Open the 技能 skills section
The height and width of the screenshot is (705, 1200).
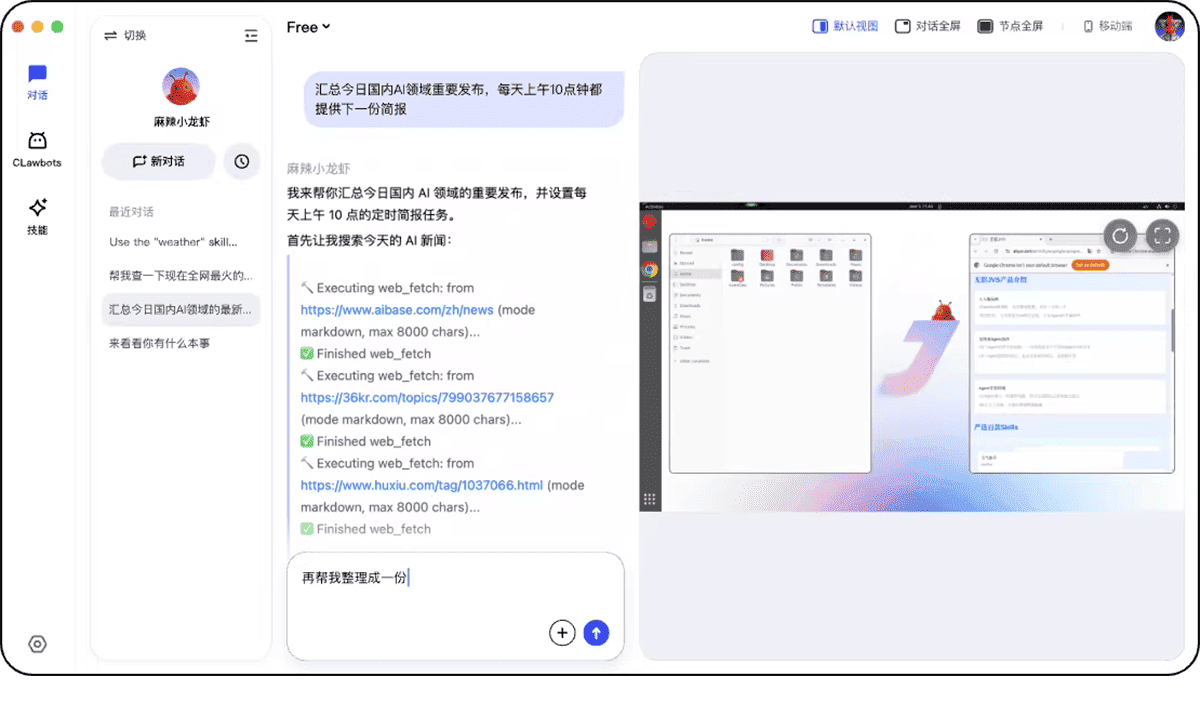click(x=37, y=216)
